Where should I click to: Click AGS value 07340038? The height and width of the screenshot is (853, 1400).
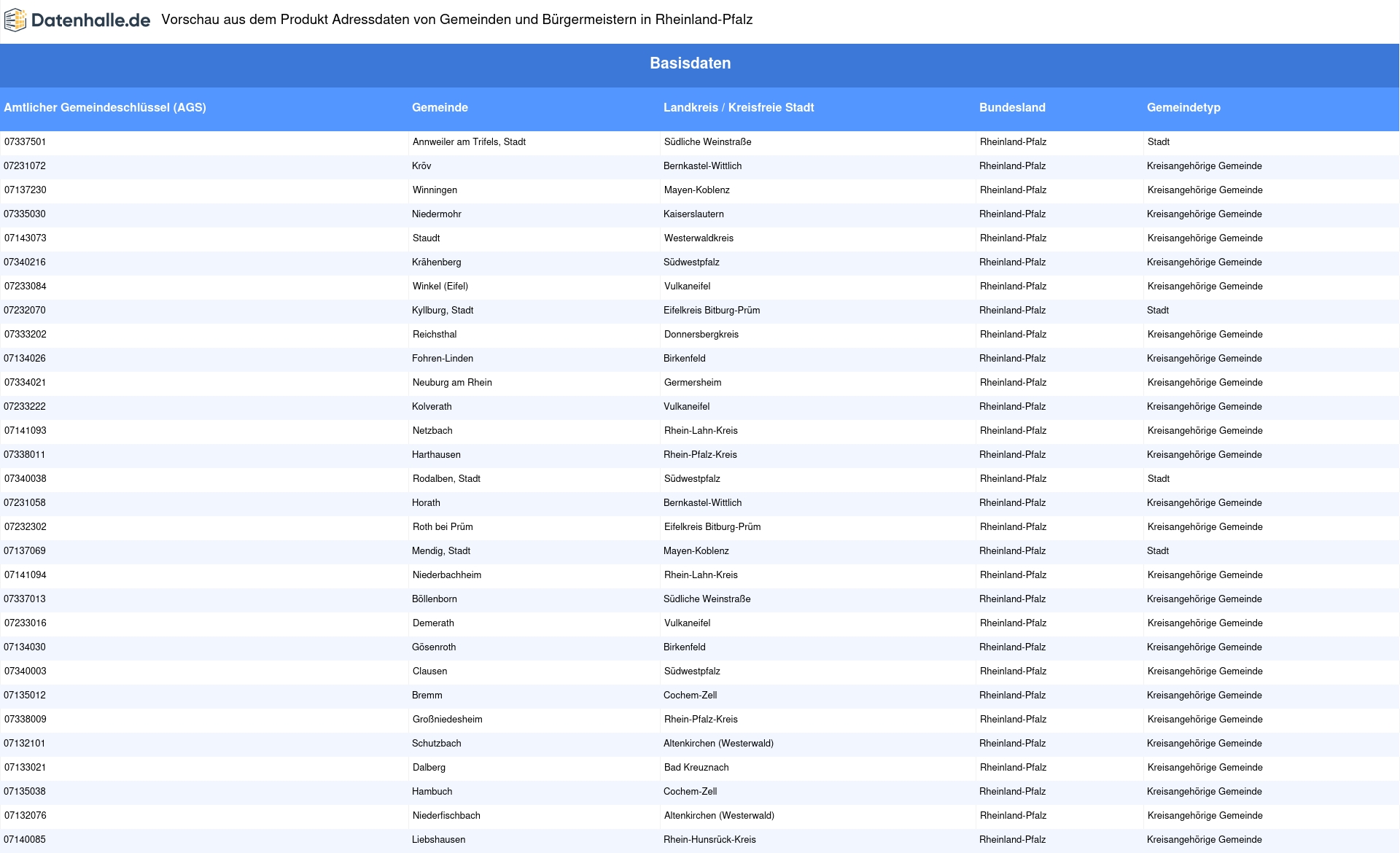(25, 479)
